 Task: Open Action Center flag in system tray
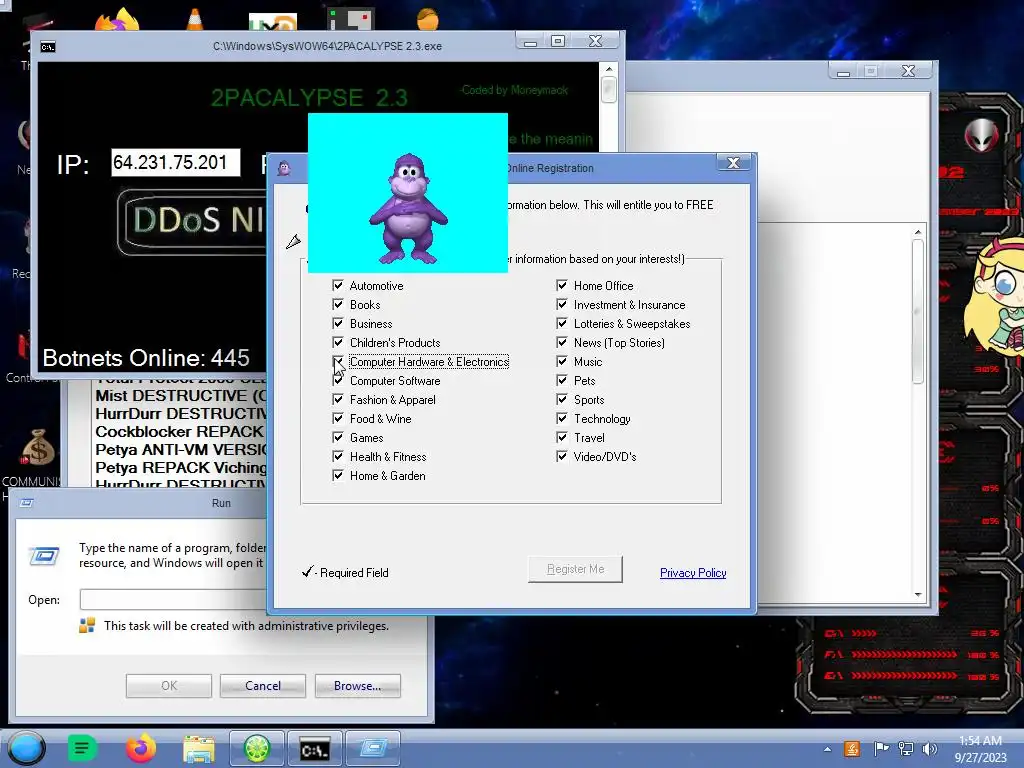881,748
